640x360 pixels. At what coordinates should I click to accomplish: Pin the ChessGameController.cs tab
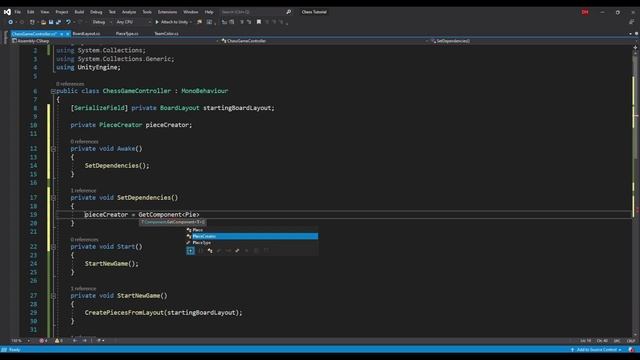point(62,34)
